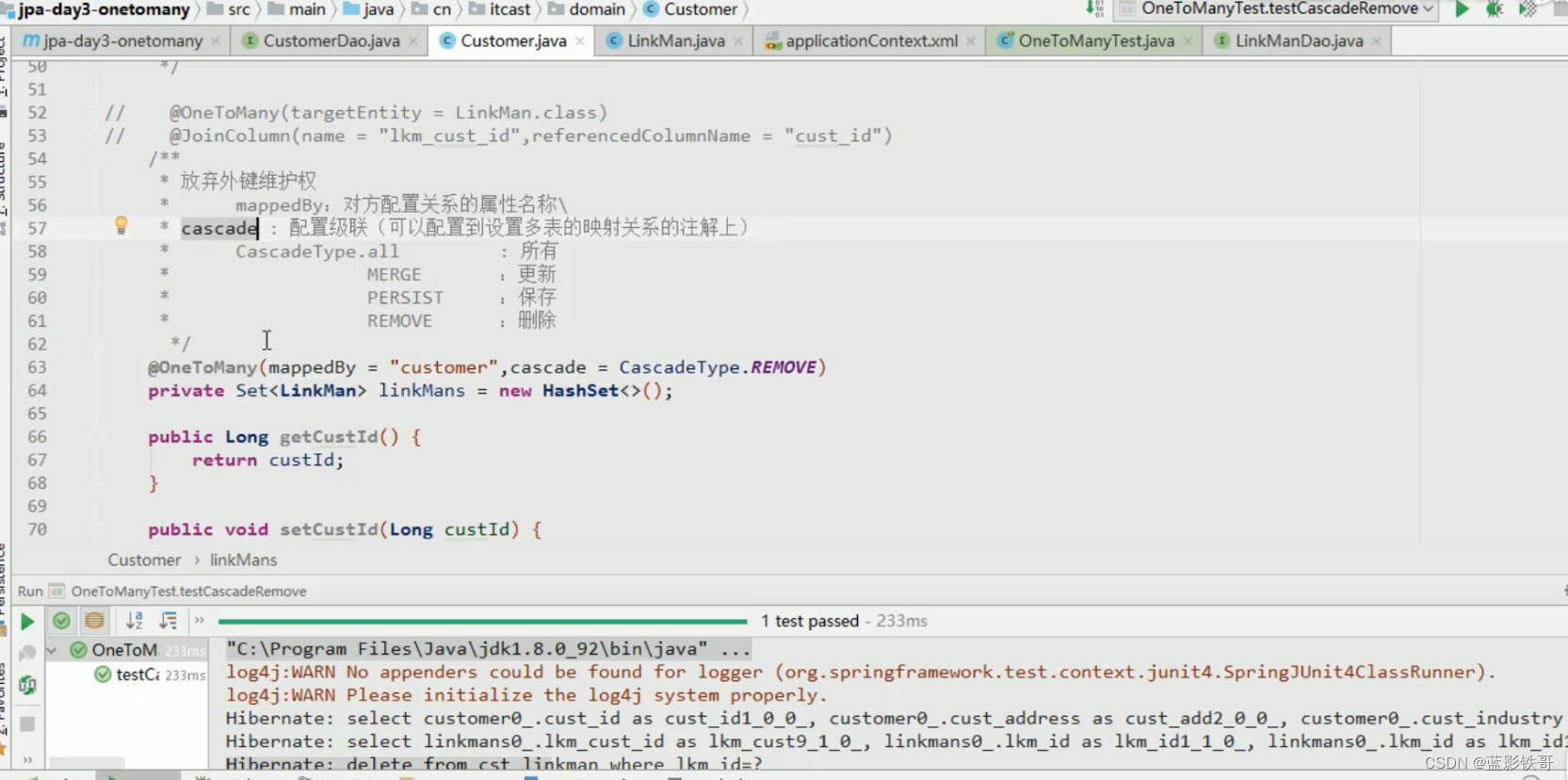Click the test tree horizontal scrollbar
Viewport: 1568px width, 780px height.
tap(87, 761)
